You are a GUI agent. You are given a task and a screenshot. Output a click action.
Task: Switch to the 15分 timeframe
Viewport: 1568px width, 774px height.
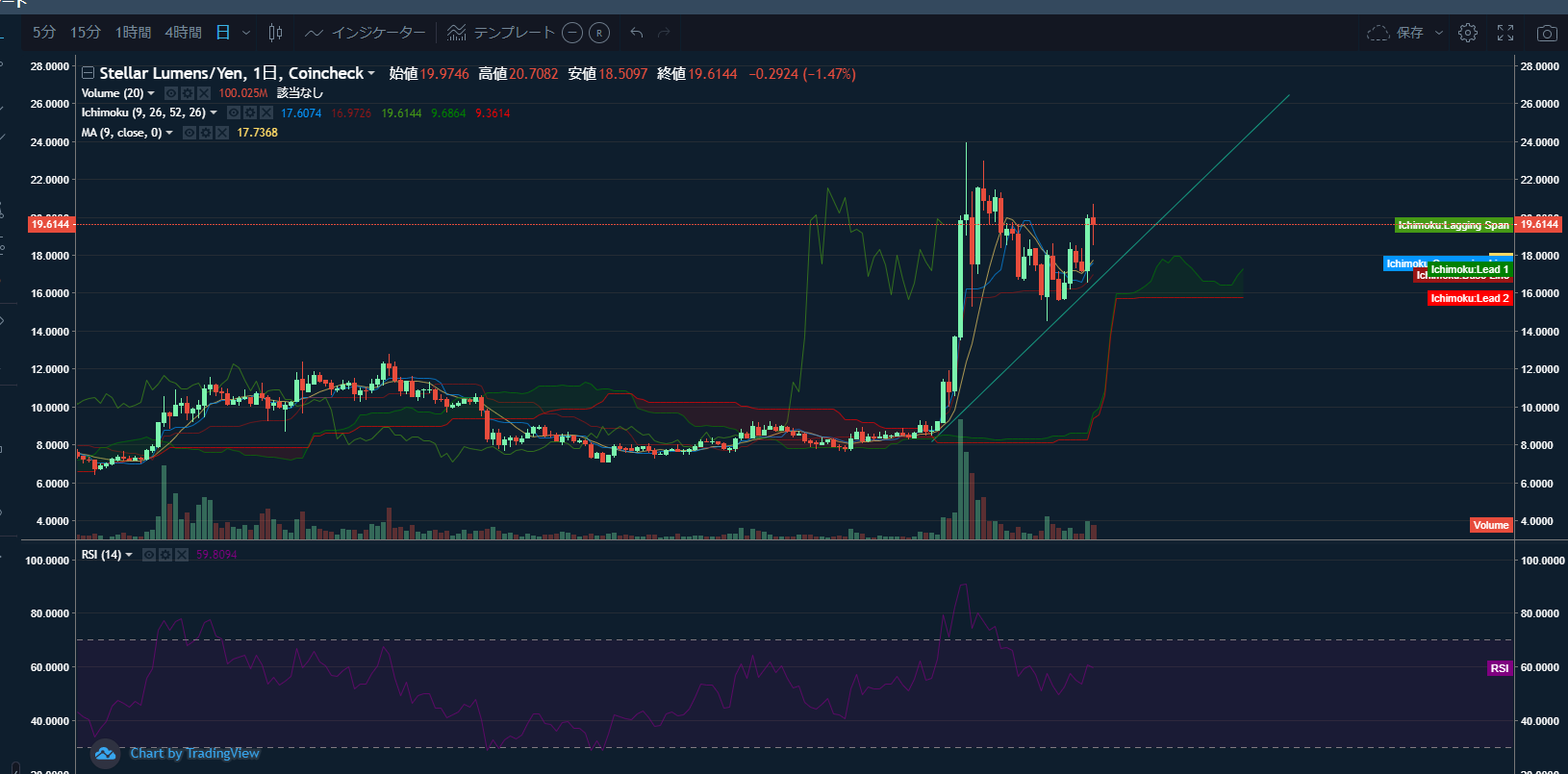86,33
